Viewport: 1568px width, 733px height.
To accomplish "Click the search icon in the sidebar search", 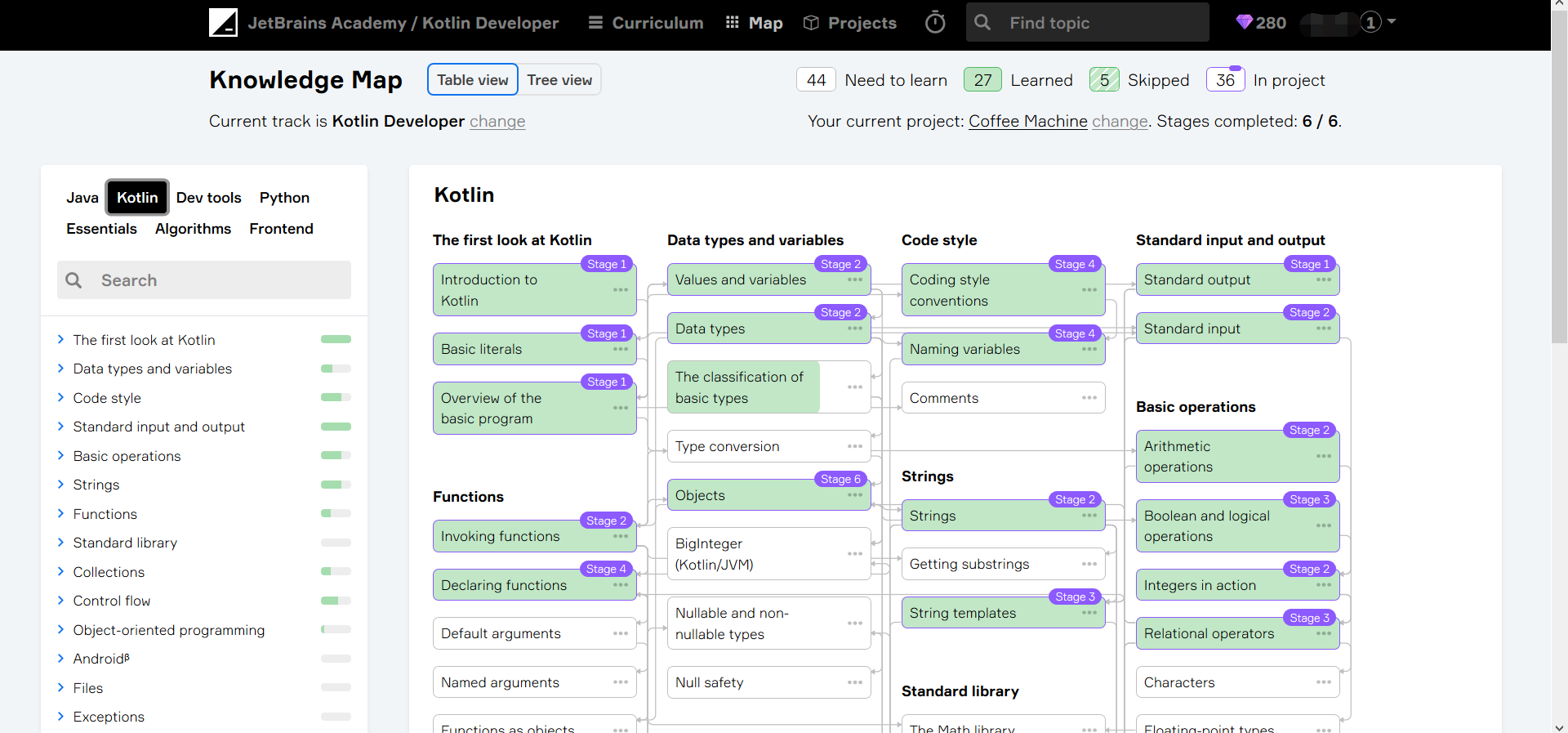I will [73, 280].
